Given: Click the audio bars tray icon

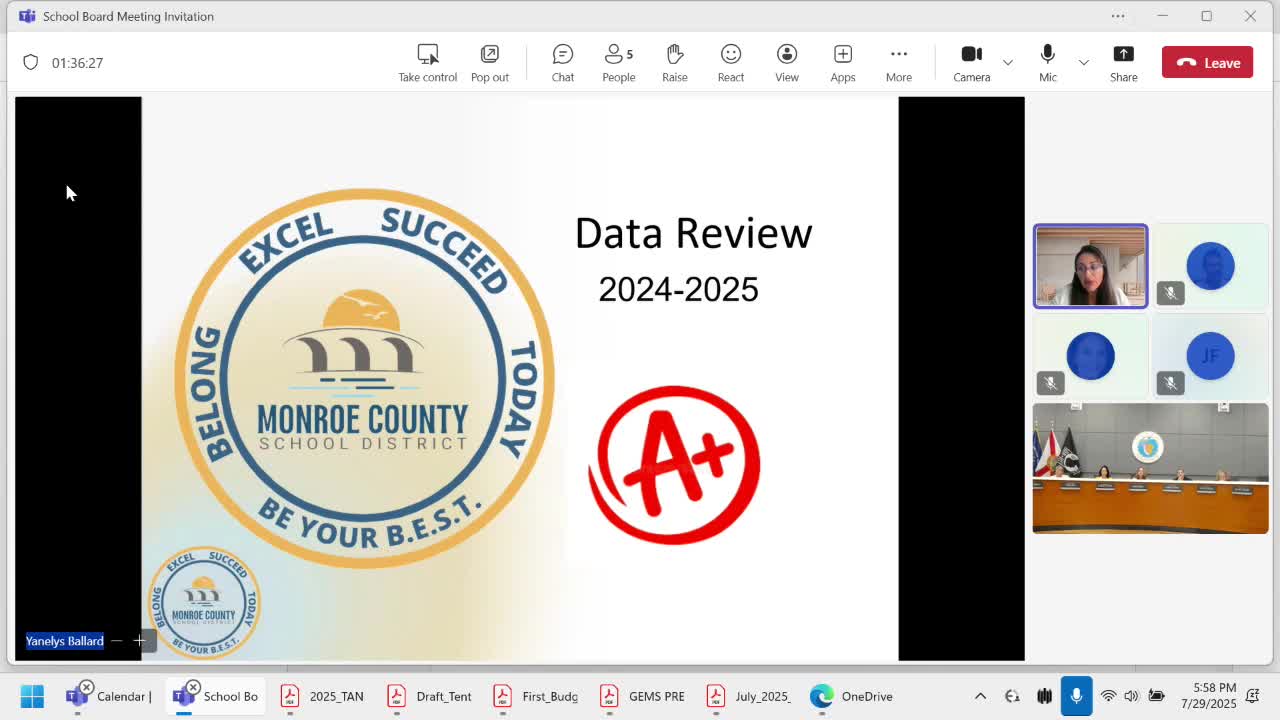Looking at the screenshot, I should pyautogui.click(x=1044, y=696).
